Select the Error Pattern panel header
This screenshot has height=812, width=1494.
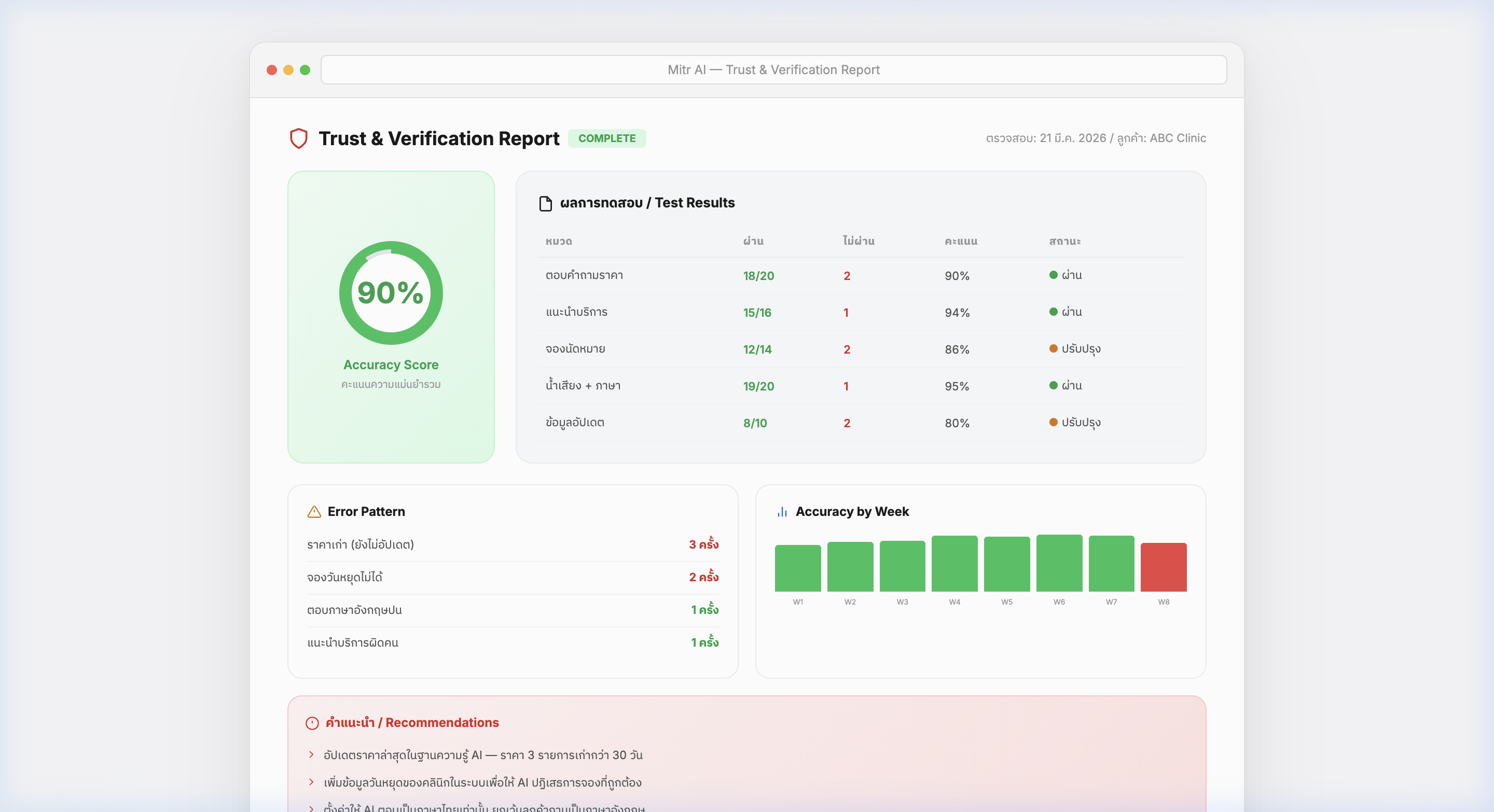click(x=366, y=512)
